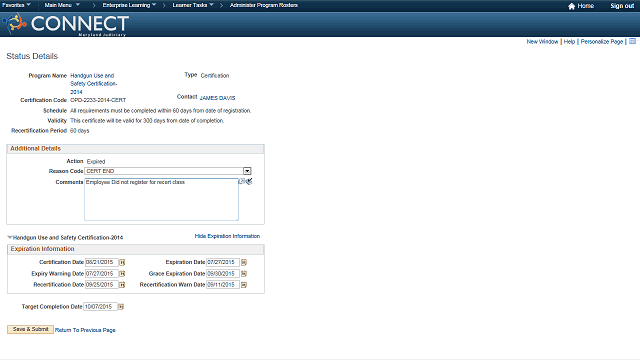Open calendar picker beside Expiration Date field
640x360 pixels.
244,262
